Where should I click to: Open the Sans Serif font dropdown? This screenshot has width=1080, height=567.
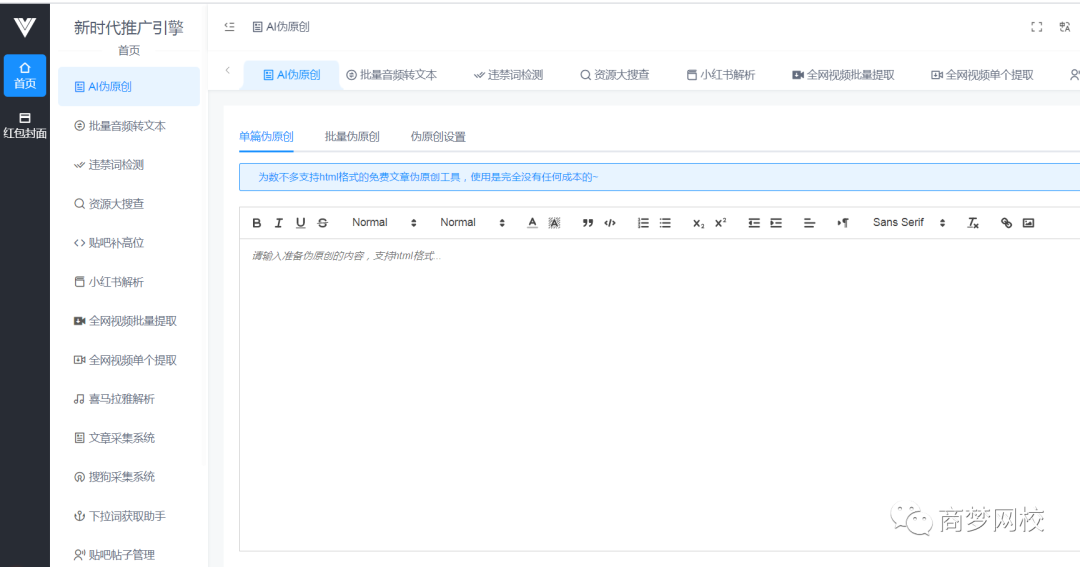(909, 223)
